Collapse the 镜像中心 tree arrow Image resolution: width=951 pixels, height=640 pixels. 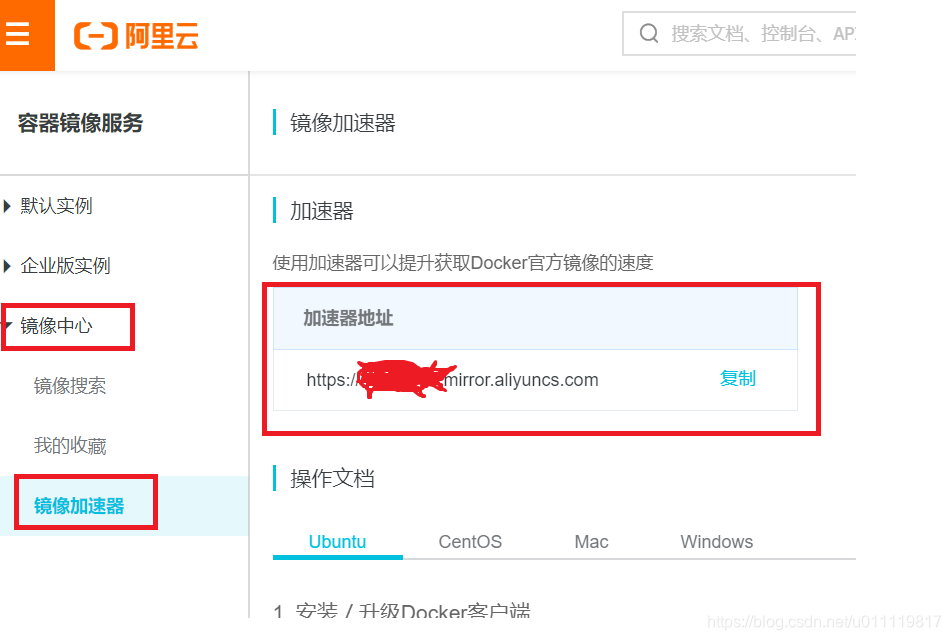(x=8, y=325)
